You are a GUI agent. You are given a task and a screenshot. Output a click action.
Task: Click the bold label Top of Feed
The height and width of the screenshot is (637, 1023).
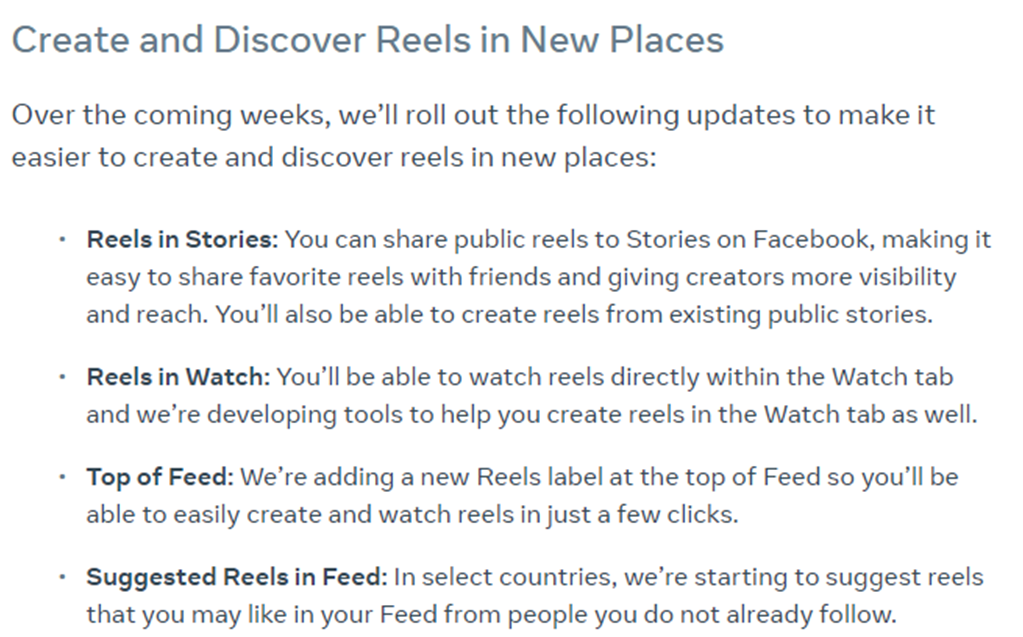(x=160, y=477)
